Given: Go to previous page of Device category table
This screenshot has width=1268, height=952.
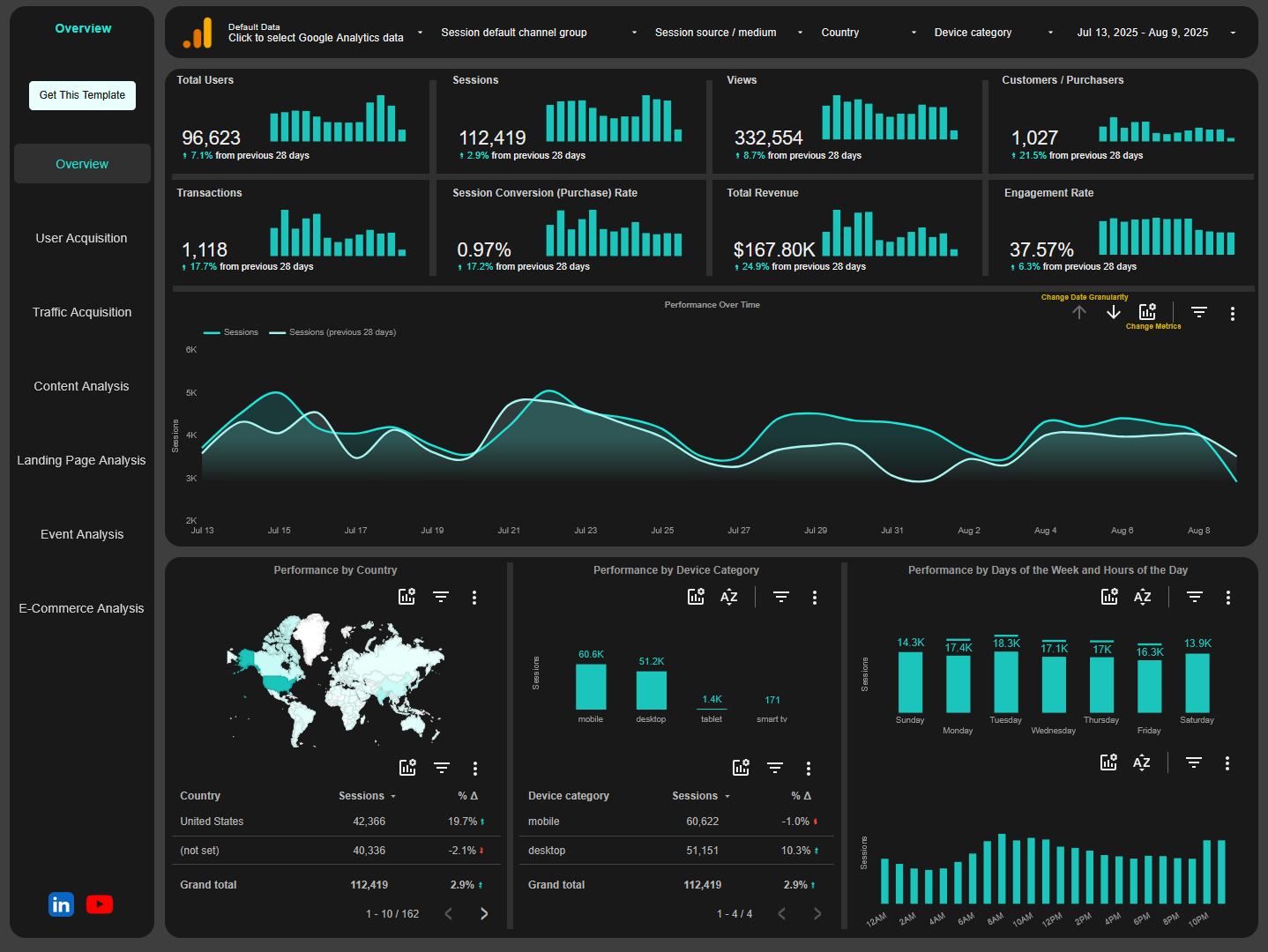Looking at the screenshot, I should (x=782, y=914).
